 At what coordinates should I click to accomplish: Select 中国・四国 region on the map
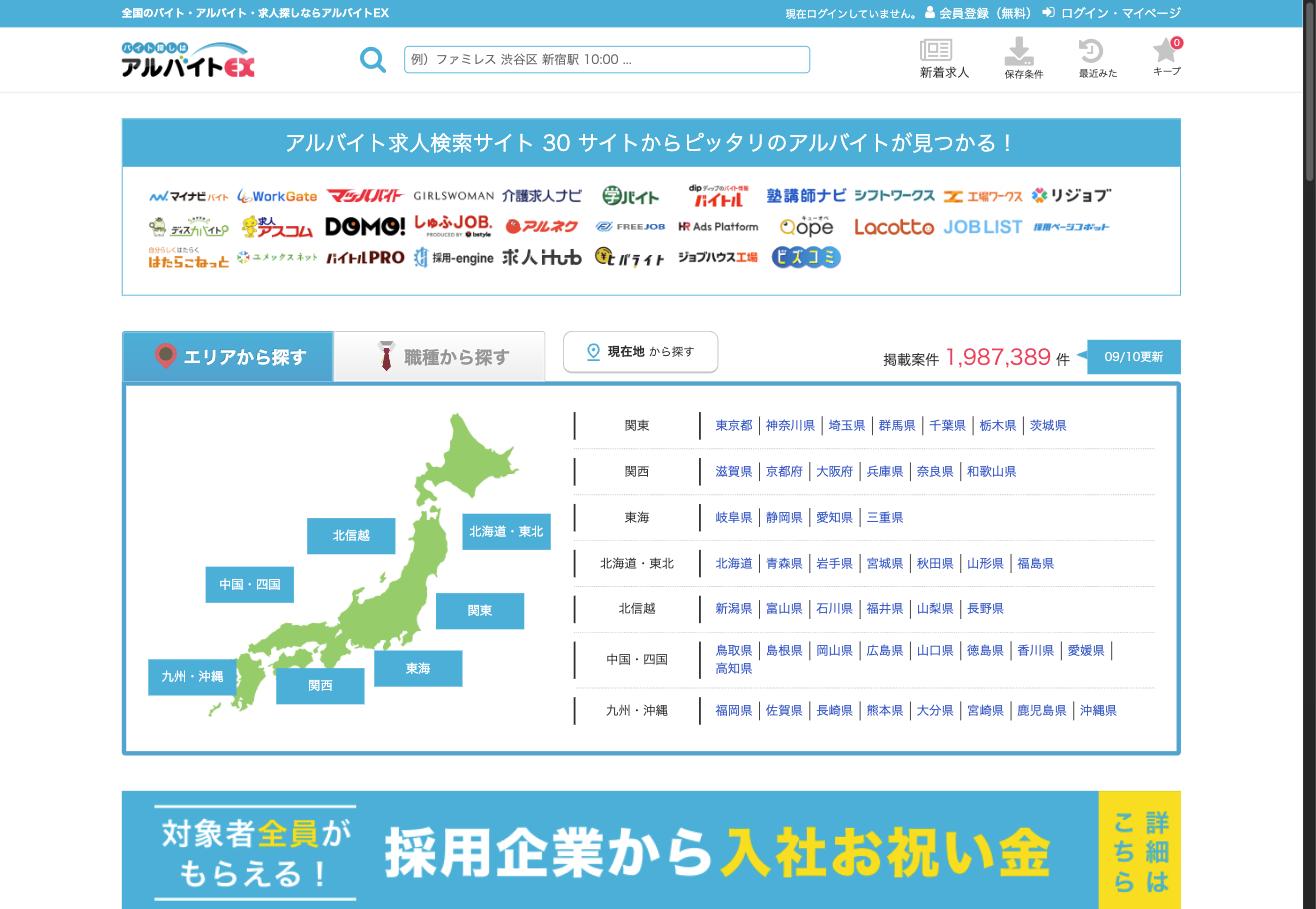coord(250,584)
